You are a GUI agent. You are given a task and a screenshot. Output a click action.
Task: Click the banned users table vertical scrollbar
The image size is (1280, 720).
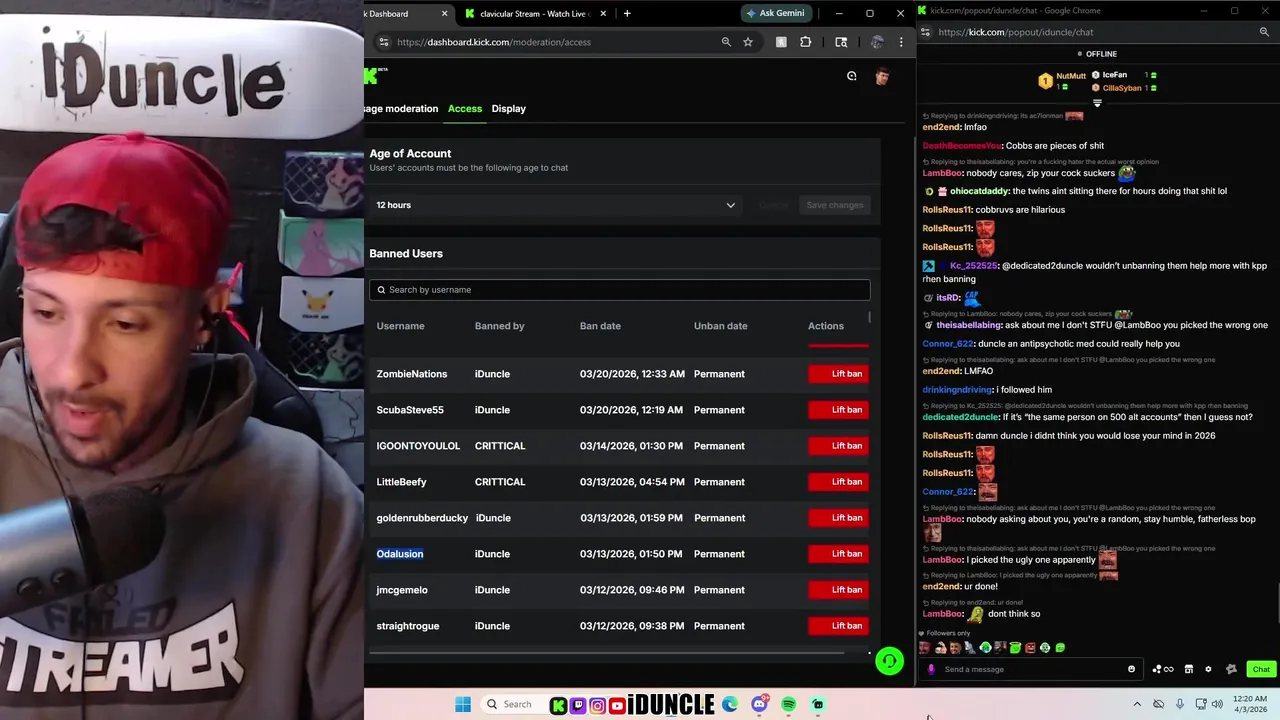[x=870, y=318]
